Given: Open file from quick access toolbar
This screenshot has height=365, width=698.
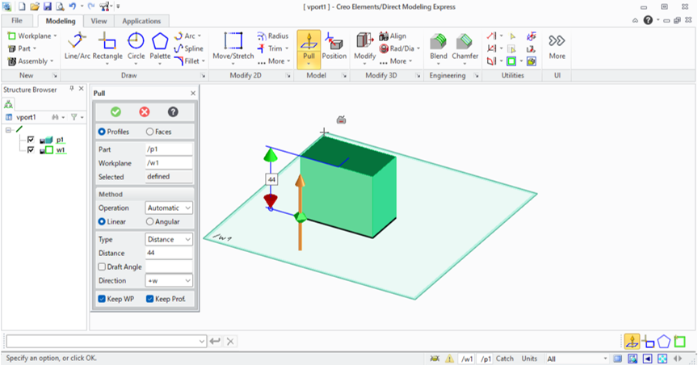Looking at the screenshot, I should coord(35,6).
